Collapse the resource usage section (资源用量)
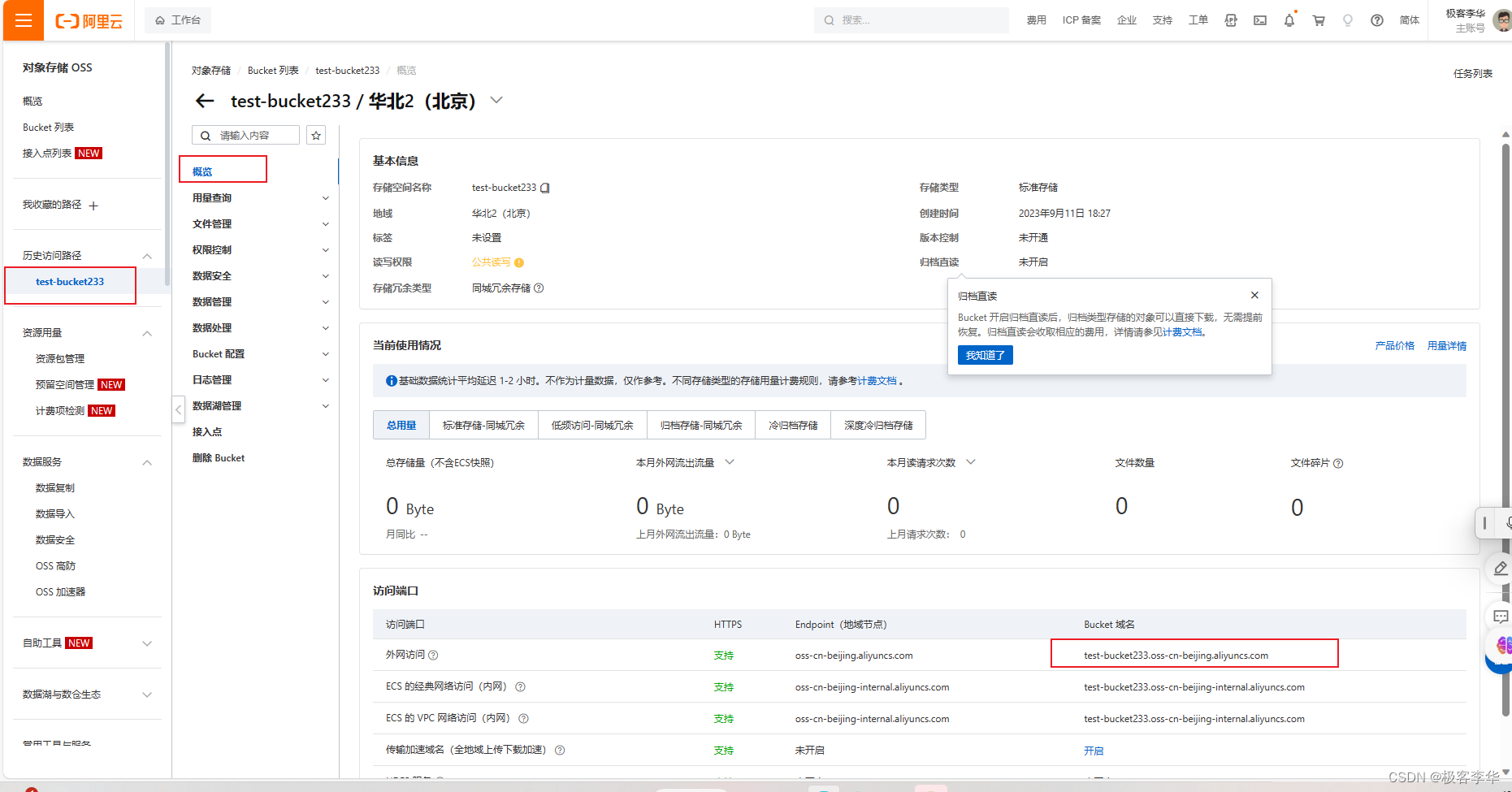This screenshot has height=792, width=1512. click(147, 333)
